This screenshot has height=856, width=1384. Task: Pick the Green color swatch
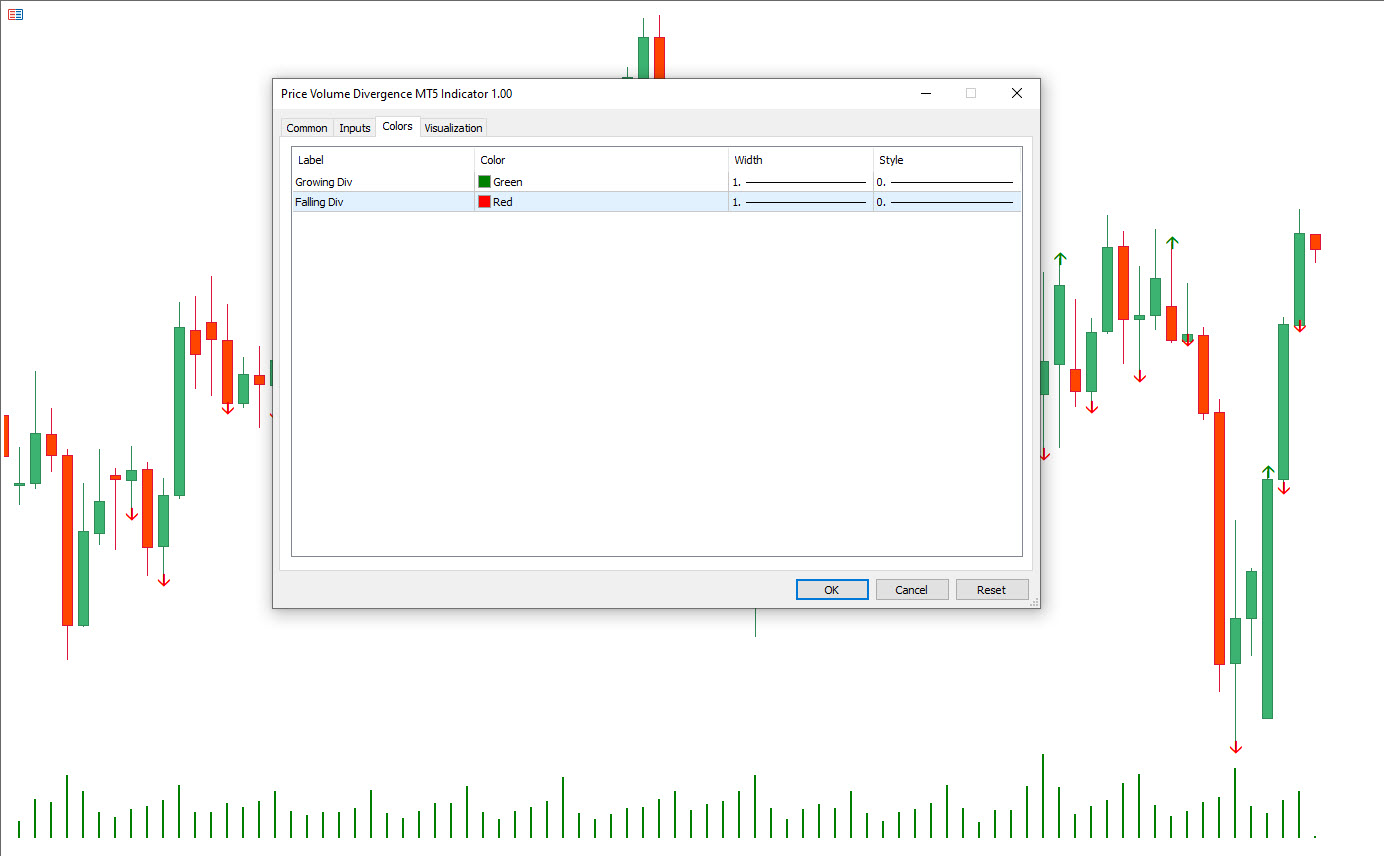484,182
